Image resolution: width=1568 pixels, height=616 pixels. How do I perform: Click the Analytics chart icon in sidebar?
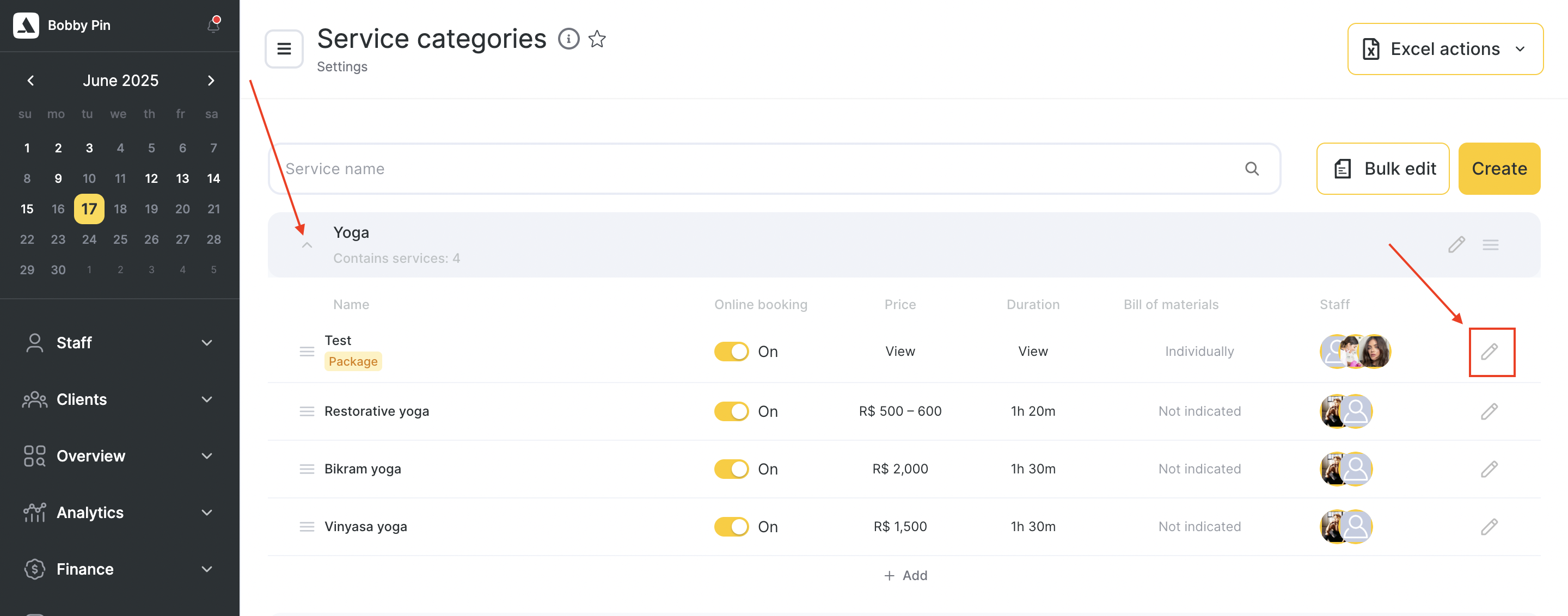click(35, 512)
